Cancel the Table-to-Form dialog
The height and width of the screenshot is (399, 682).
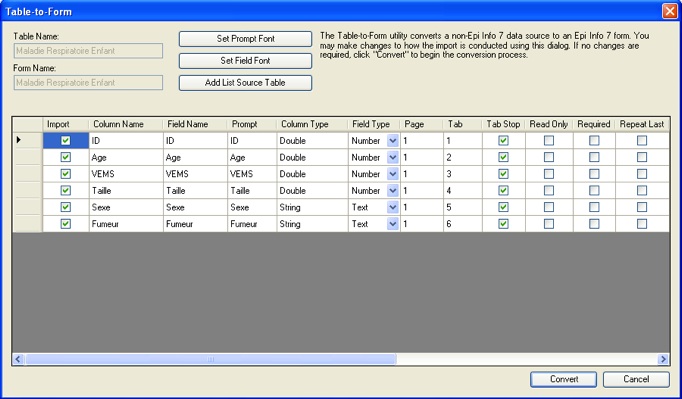pos(636,379)
